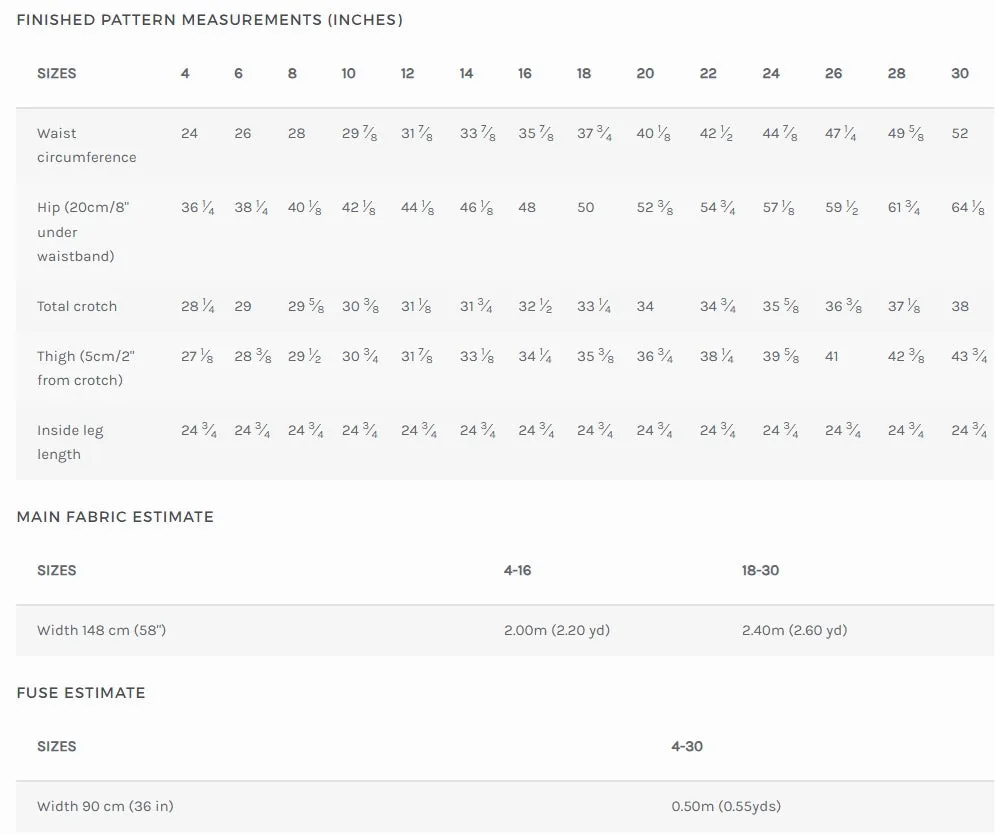Click the Fuse Estimate heading
This screenshot has width=995, height=835.
[x=81, y=693]
